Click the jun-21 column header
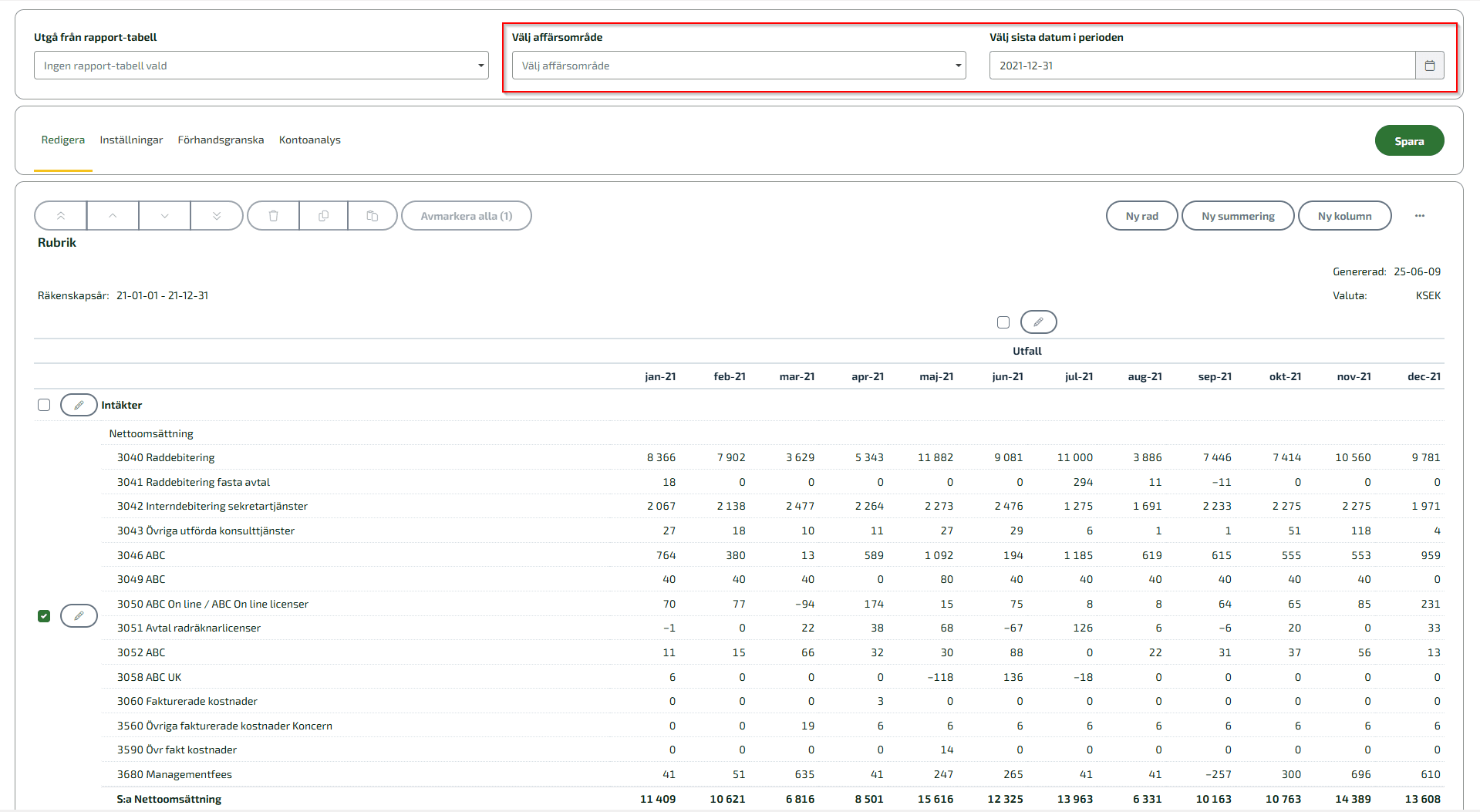Image resolution: width=1480 pixels, height=812 pixels. 1007,376
